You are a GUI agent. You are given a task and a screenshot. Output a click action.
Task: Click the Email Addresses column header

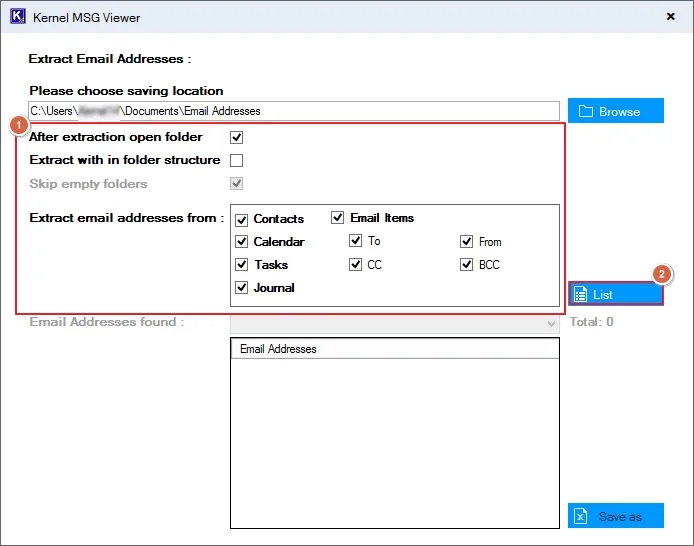[x=394, y=349]
